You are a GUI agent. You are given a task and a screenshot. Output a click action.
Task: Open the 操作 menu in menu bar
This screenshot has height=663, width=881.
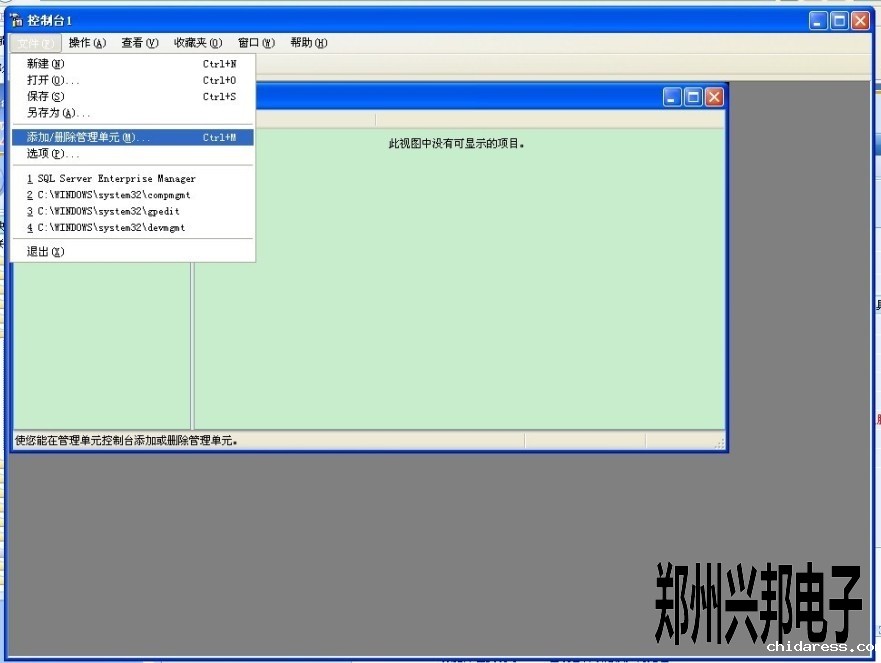pos(87,43)
